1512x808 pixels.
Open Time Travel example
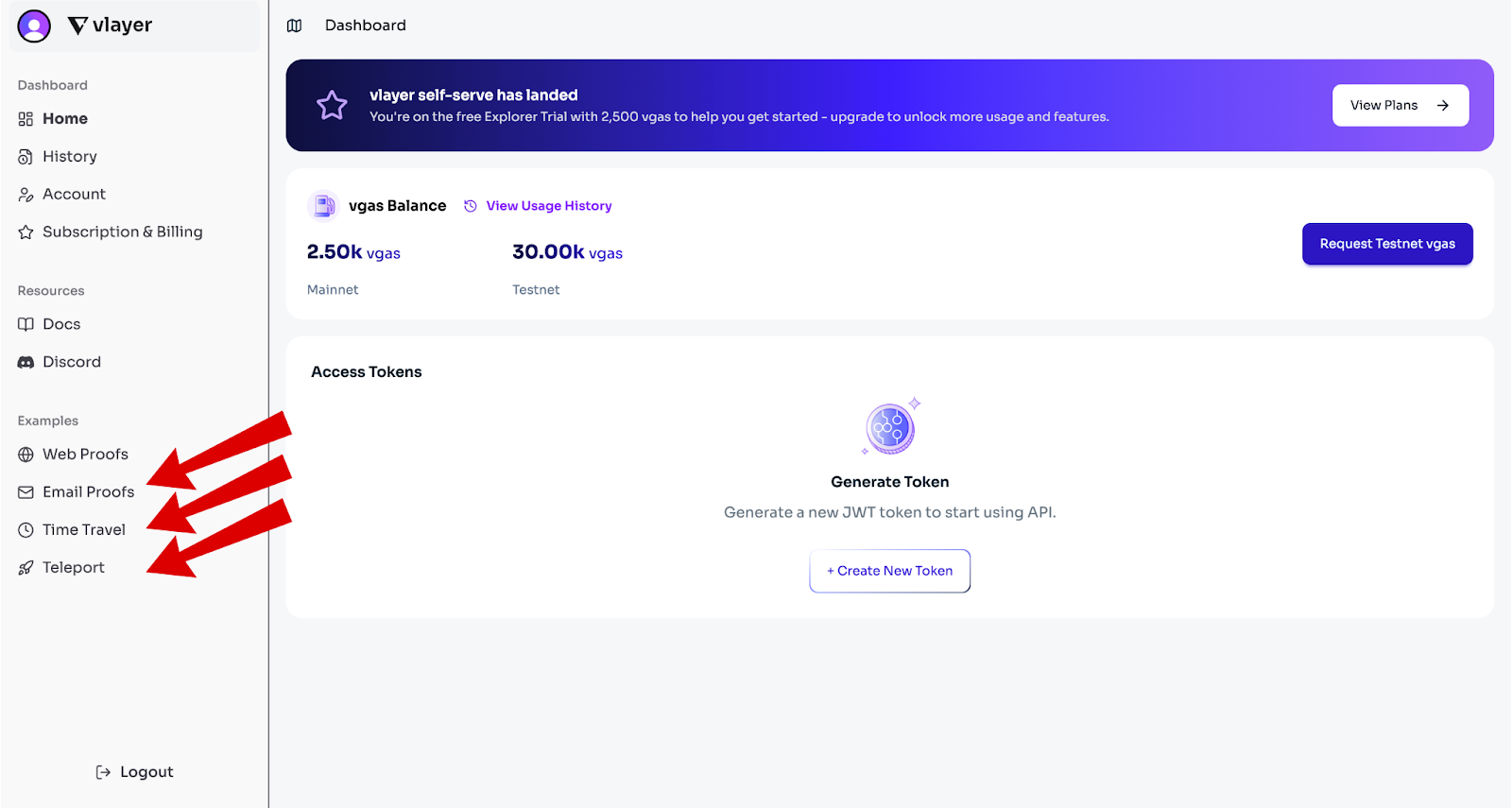tap(84, 530)
